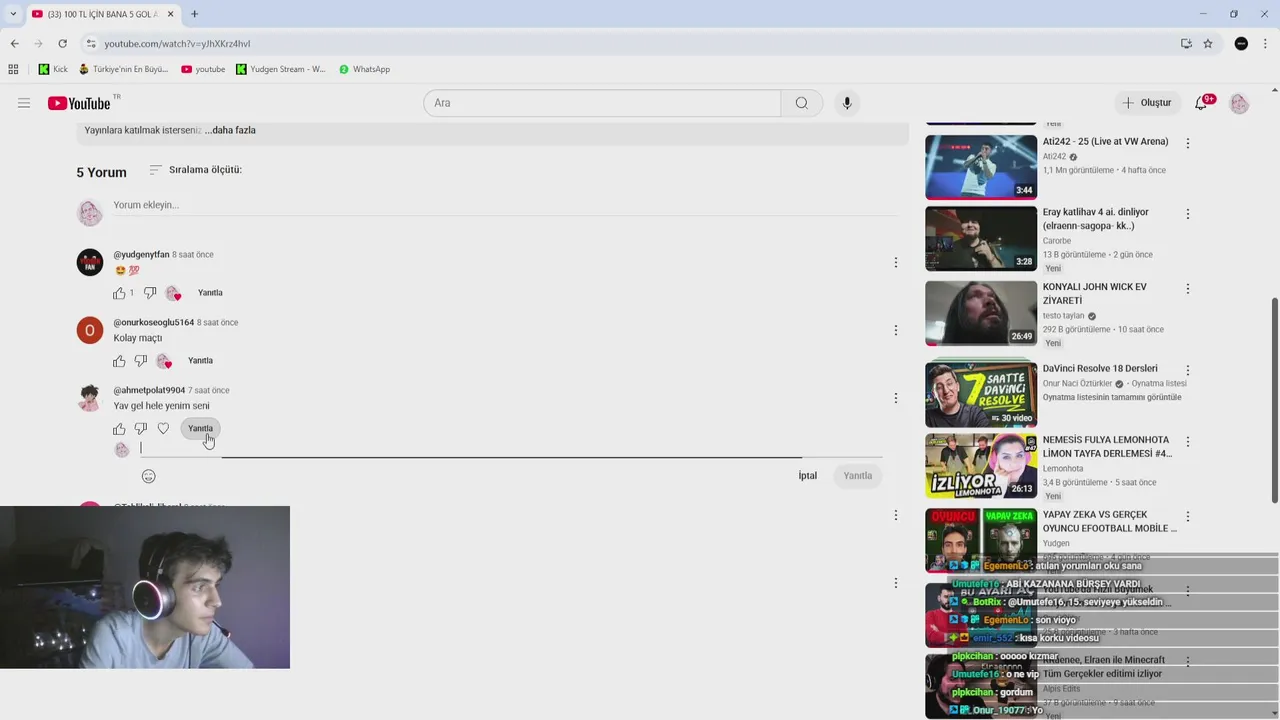This screenshot has width=1280, height=720.
Task: Open the @onurkoseoglu5164 channel link
Action: (x=154, y=323)
